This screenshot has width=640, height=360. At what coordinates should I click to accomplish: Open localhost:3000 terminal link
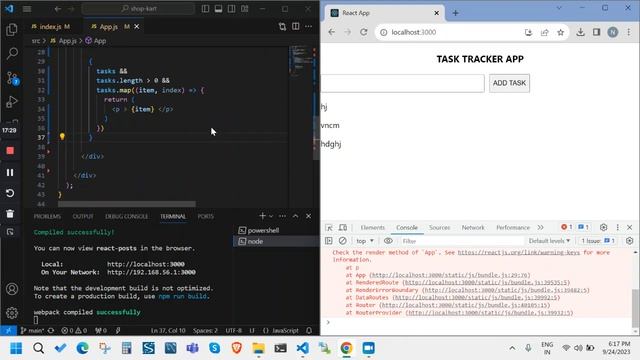click(x=146, y=264)
